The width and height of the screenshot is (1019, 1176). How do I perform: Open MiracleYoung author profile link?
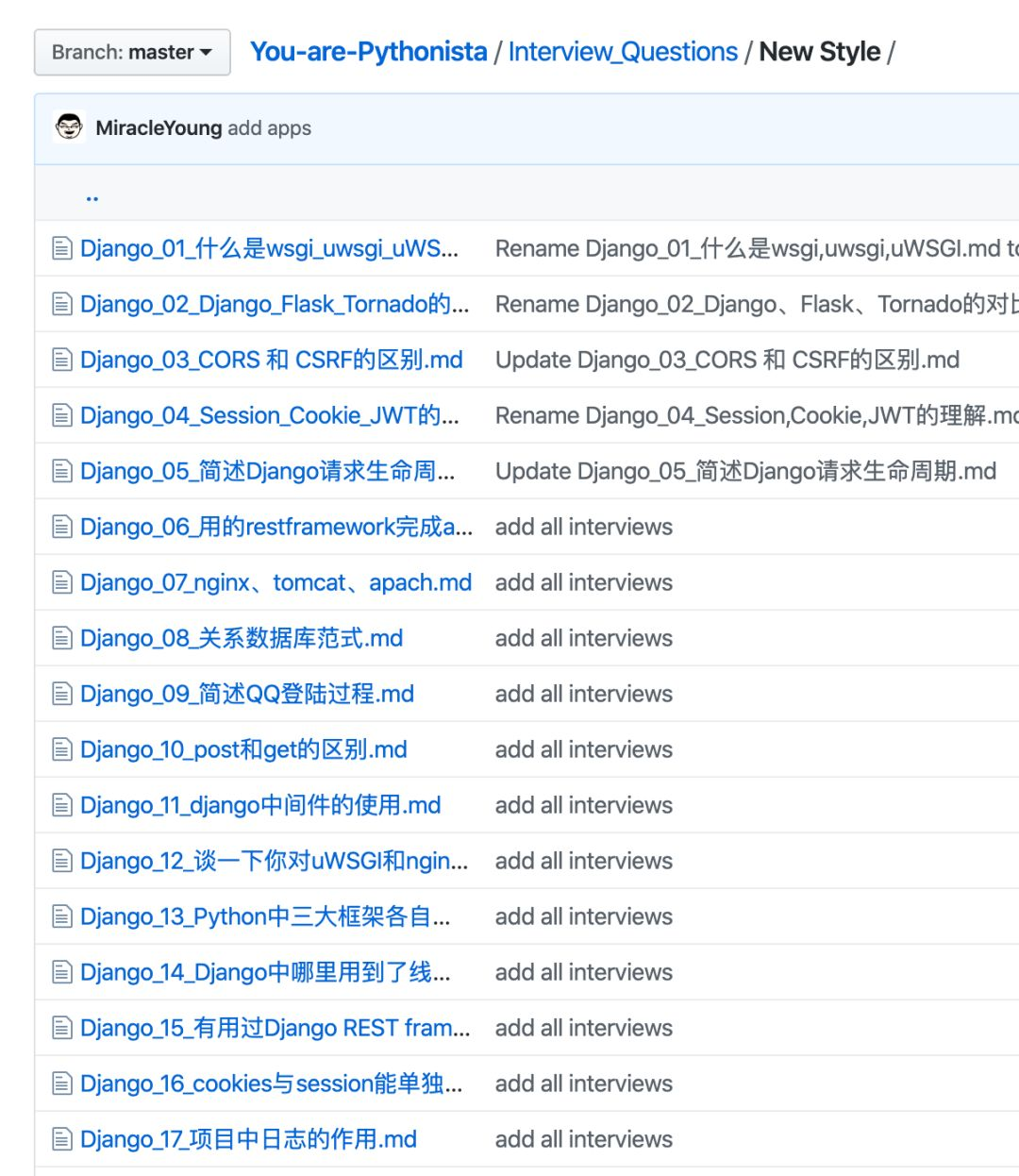pos(159,127)
